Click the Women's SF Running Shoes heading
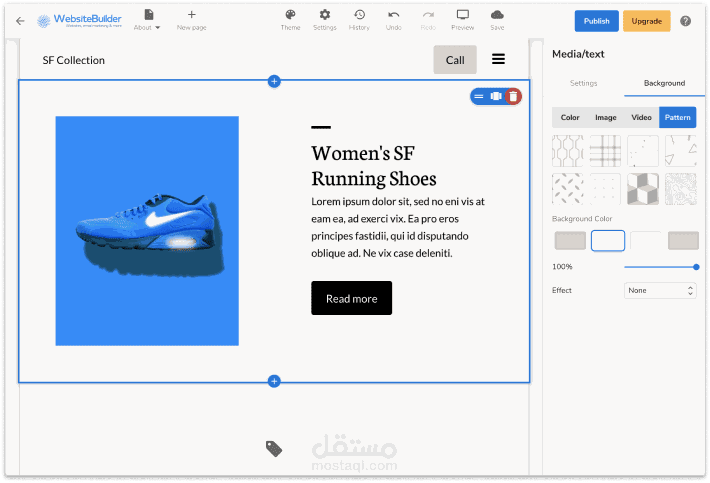Image resolution: width=710 pixels, height=483 pixels. 374,166
